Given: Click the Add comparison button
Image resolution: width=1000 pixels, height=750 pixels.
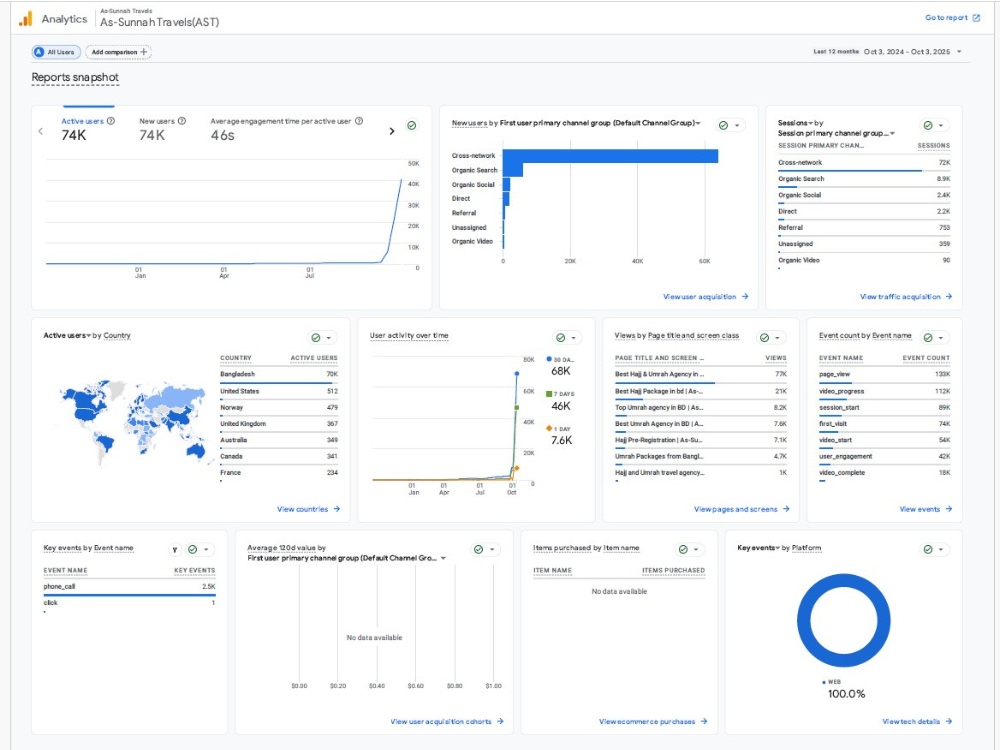Looking at the screenshot, I should point(119,52).
